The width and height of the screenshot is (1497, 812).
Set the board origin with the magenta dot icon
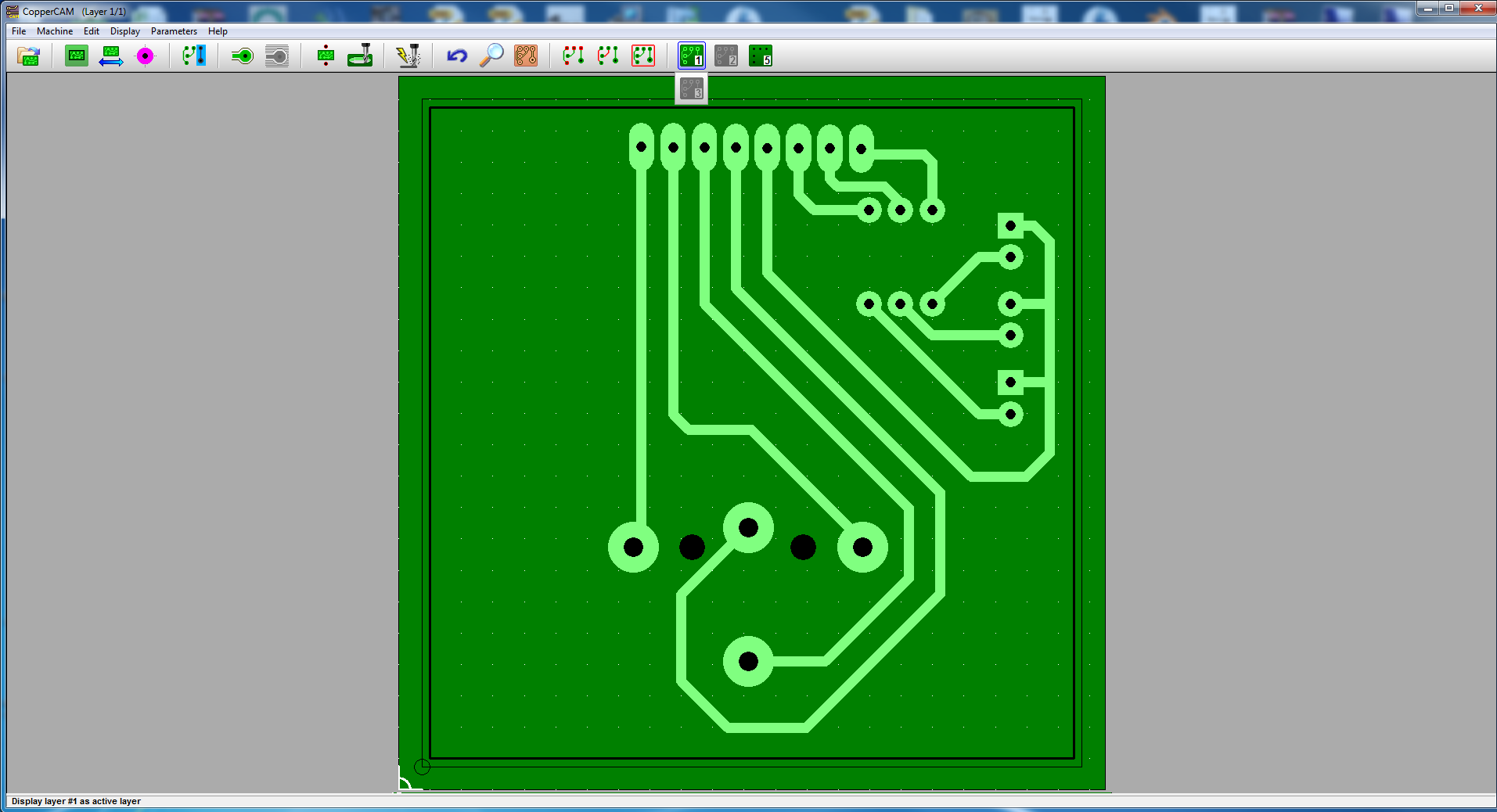[x=146, y=56]
